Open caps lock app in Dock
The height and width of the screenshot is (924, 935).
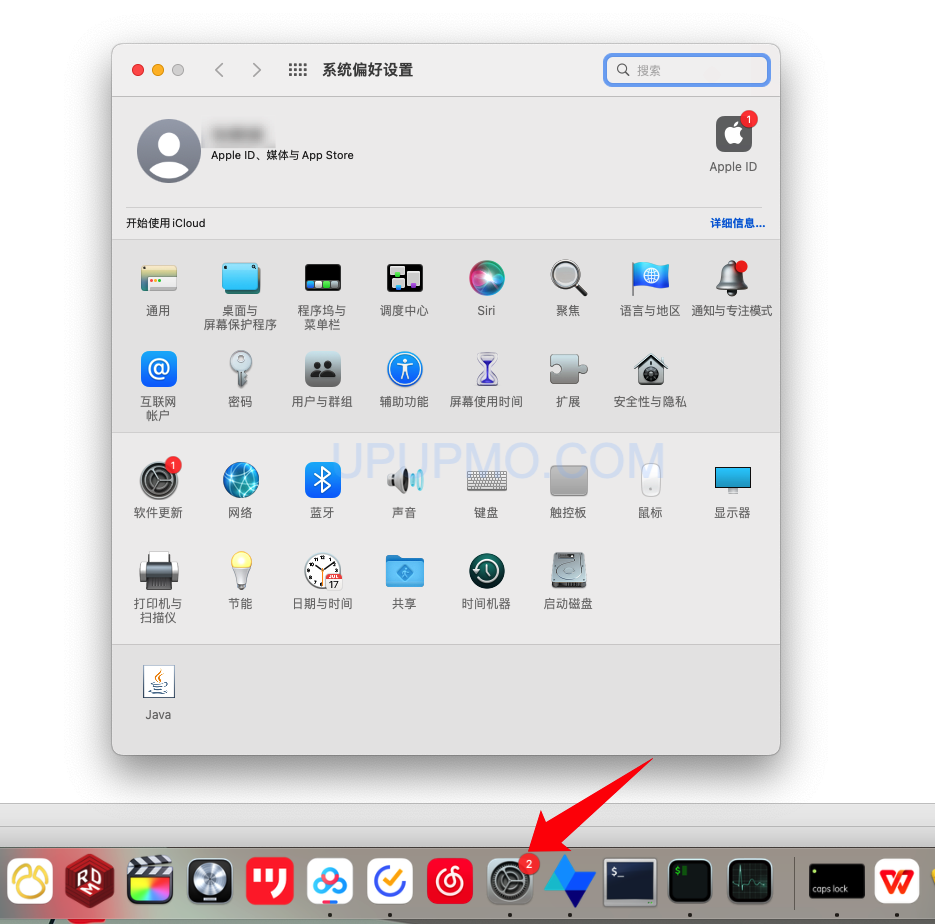click(x=837, y=881)
